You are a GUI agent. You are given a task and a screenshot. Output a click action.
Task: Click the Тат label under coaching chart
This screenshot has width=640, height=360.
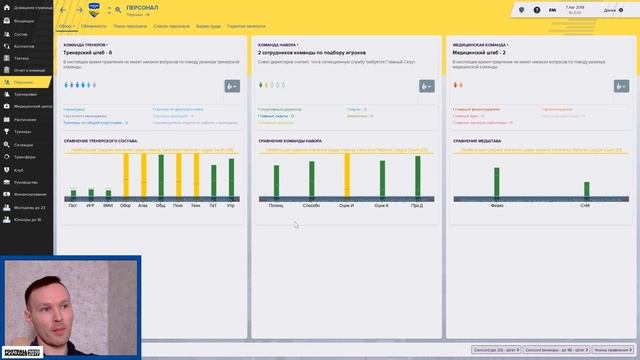click(x=213, y=206)
